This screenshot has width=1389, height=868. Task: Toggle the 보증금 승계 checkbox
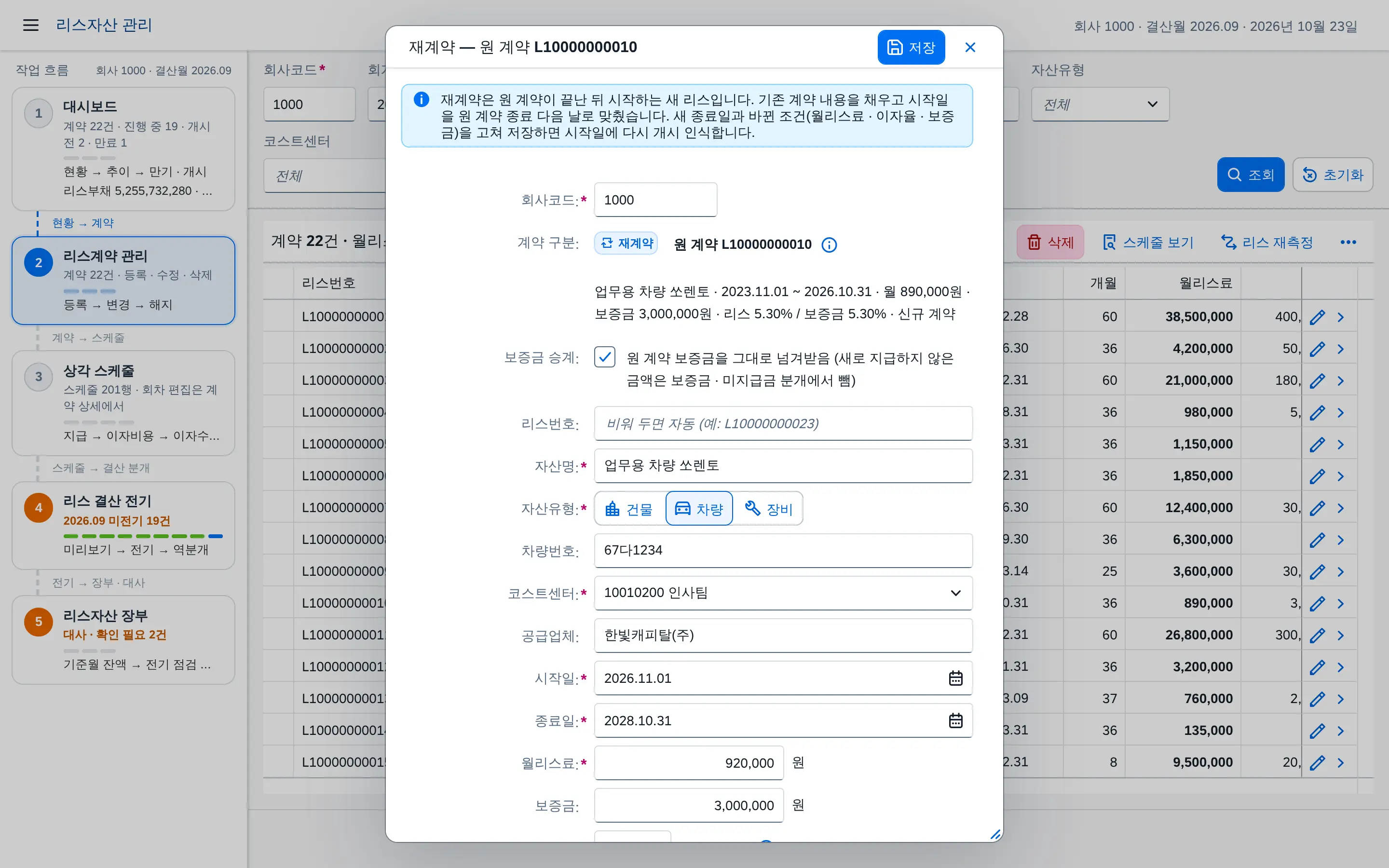pyautogui.click(x=604, y=357)
